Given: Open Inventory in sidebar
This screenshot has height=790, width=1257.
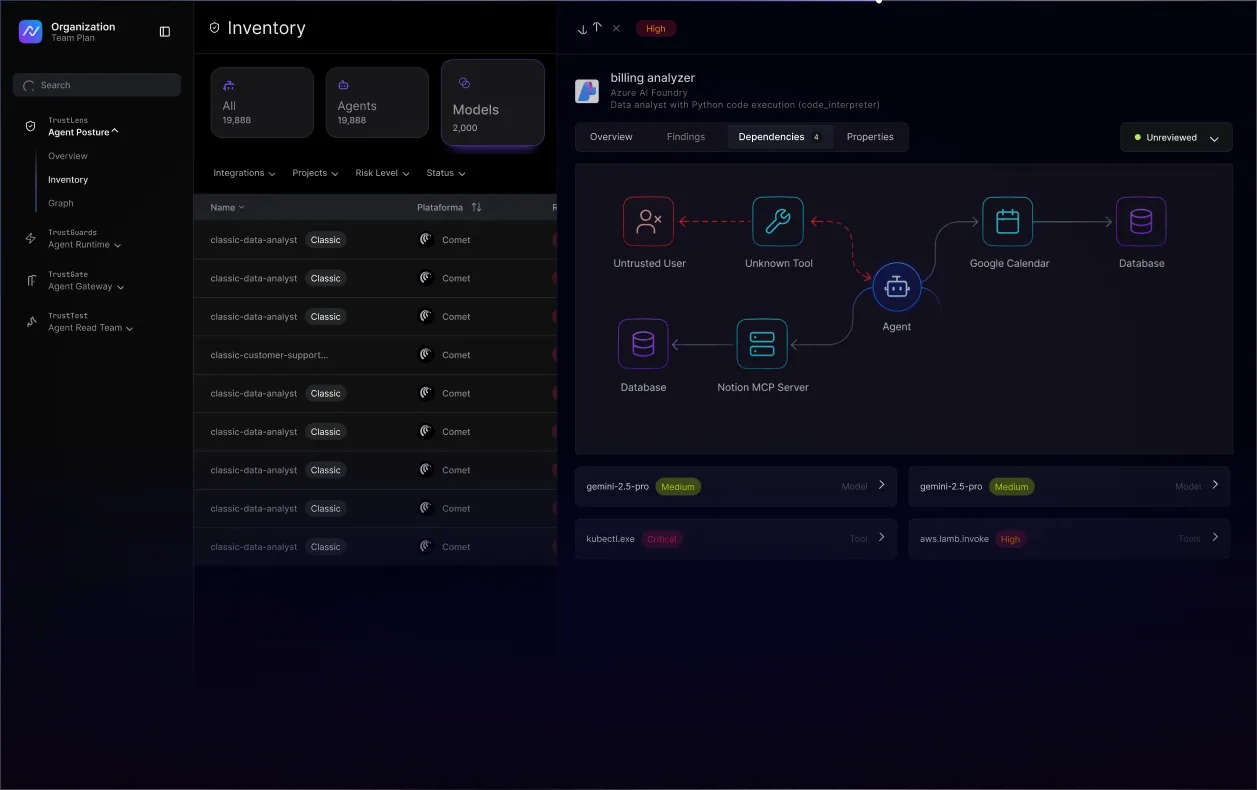Looking at the screenshot, I should coord(68,180).
